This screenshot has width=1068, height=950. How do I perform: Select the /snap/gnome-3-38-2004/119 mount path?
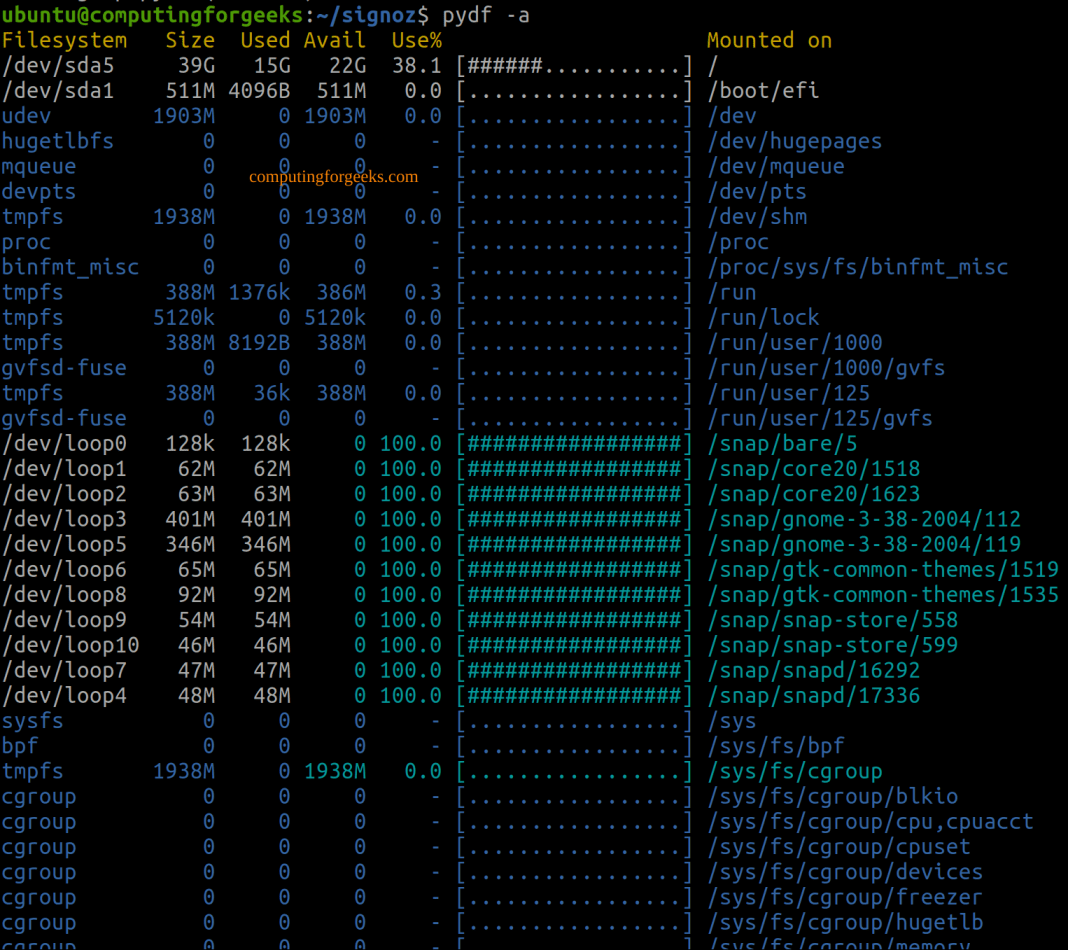click(x=864, y=544)
